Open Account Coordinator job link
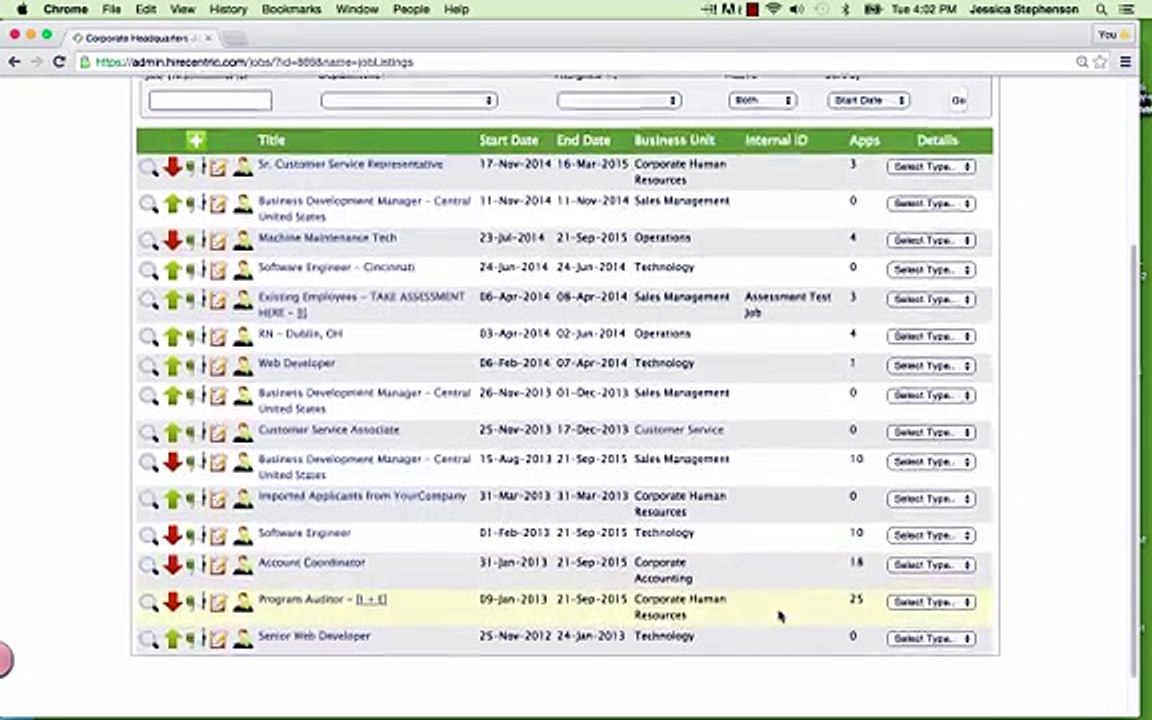 312,562
